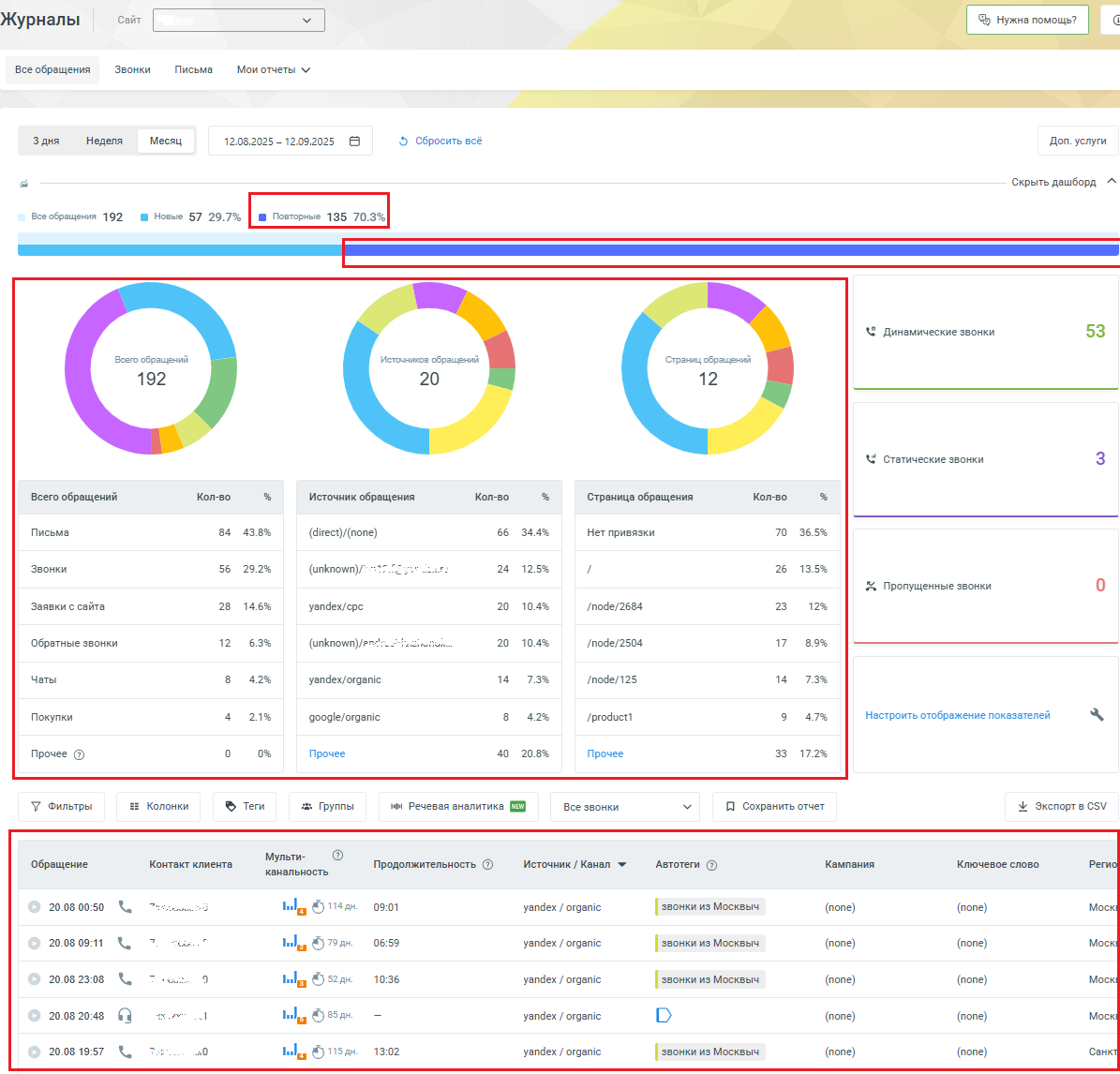Open multichannel chart icon for 52 дн. row
Screen dimensions: 1120x1074
pyautogui.click(x=293, y=979)
